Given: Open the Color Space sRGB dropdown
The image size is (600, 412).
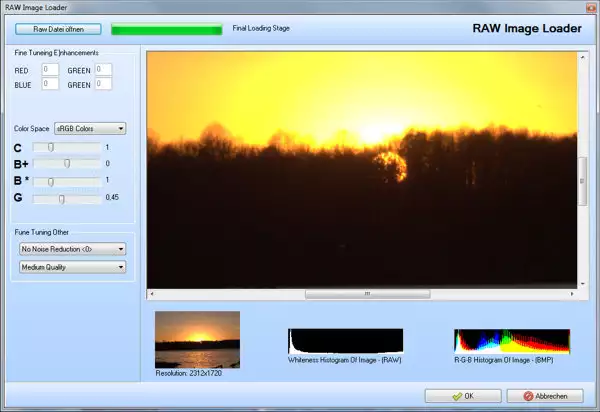Looking at the screenshot, I should click(89, 128).
